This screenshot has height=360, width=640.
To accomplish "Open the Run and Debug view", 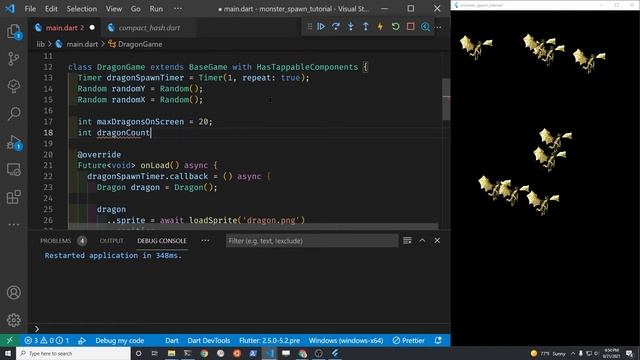I will click(x=14, y=142).
